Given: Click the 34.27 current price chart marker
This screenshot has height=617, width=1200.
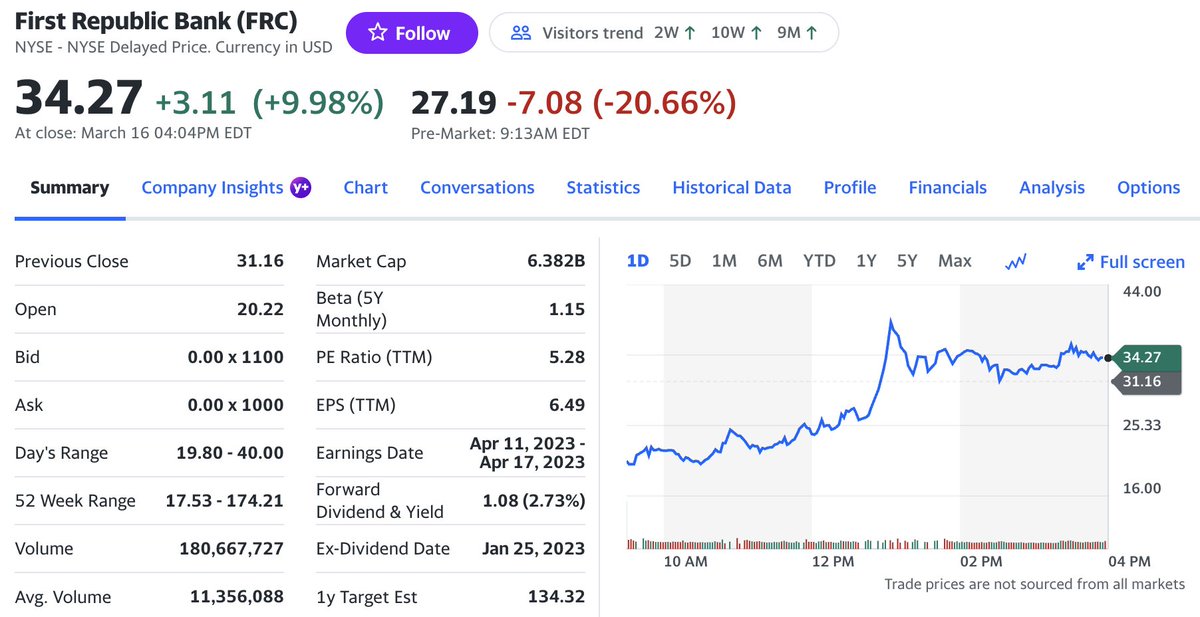Looking at the screenshot, I should point(1148,357).
